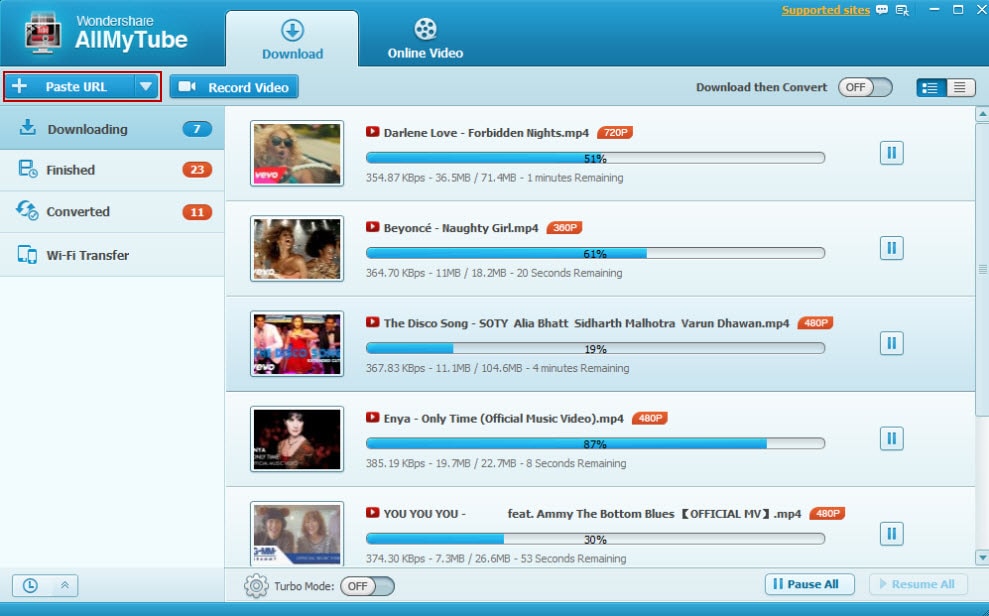Switch to compact list view icon
Viewport: 989px width, 616px height.
[x=960, y=88]
